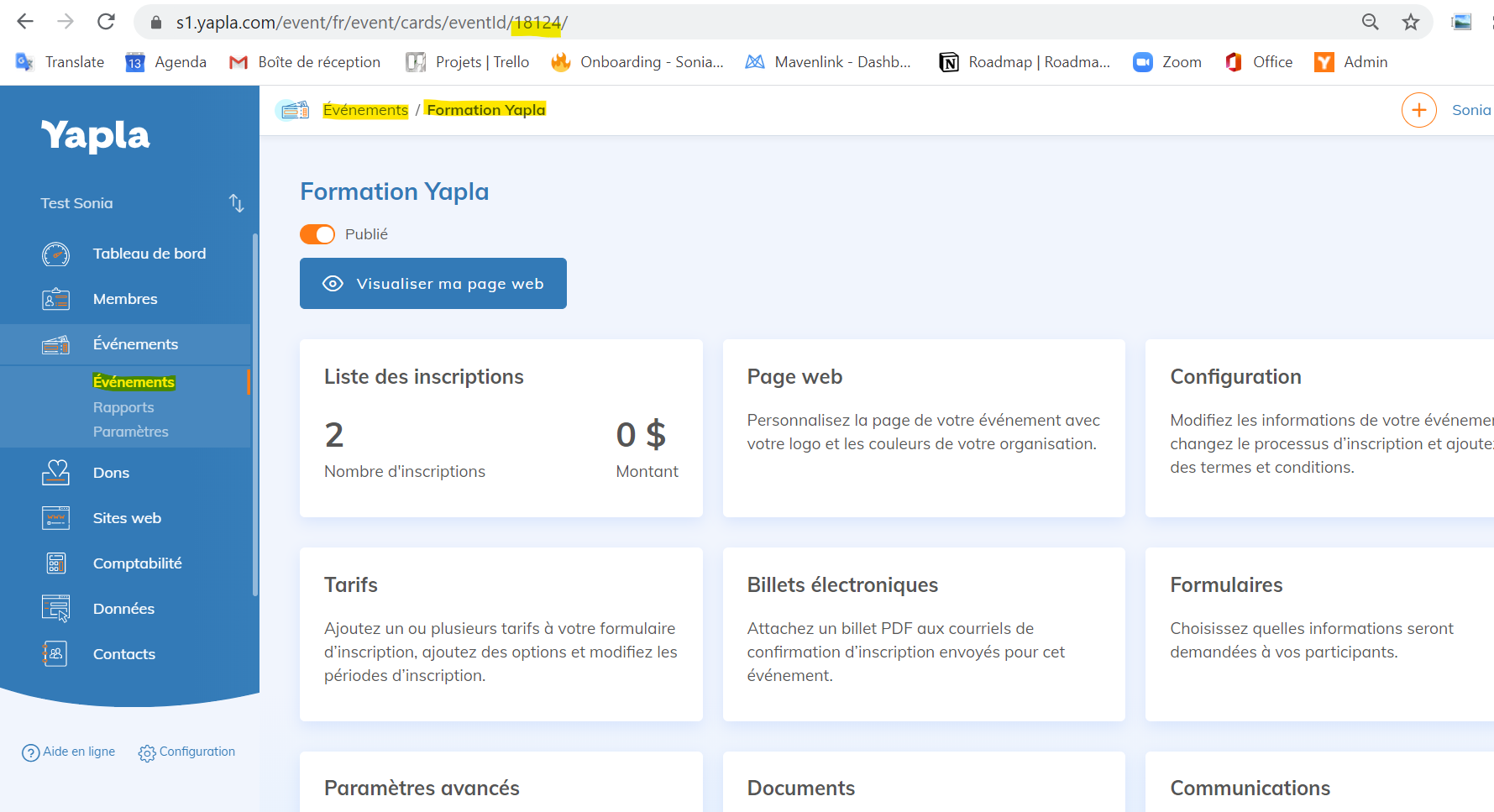Screen dimensions: 1494x812
Task: Click the Sites web sidebar icon
Action: (x=56, y=518)
